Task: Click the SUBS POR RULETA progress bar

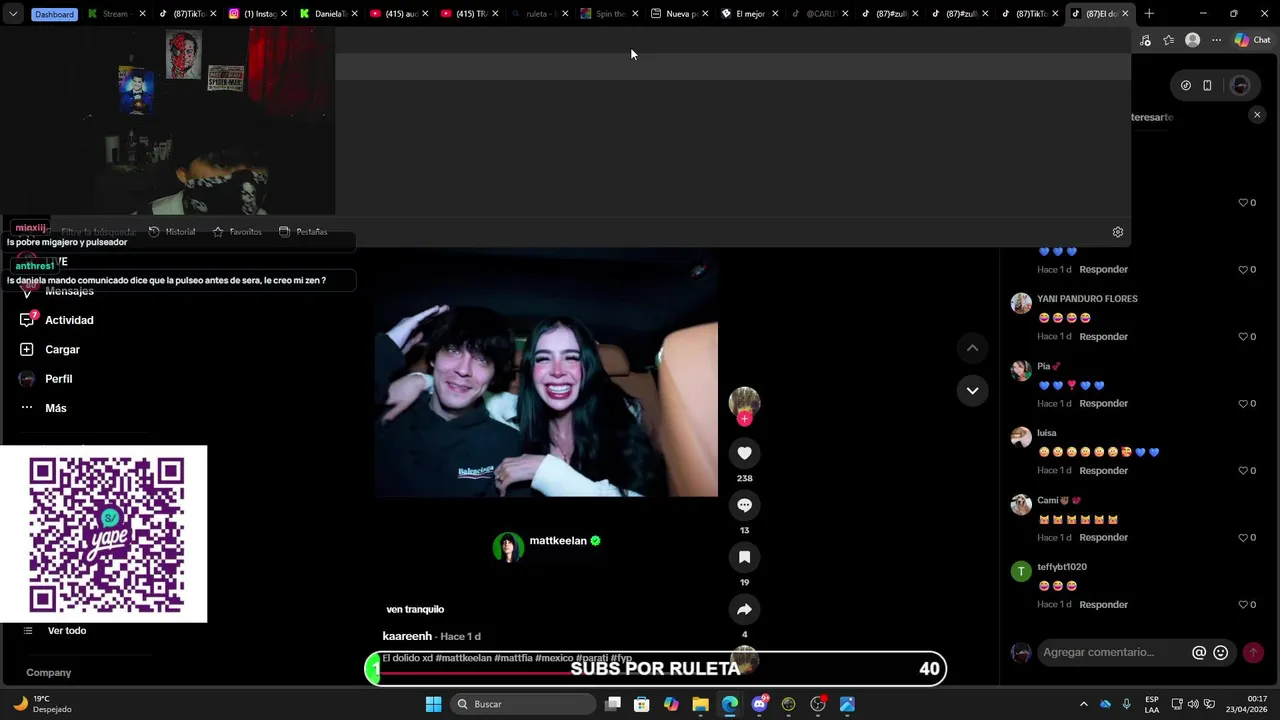Action: point(655,669)
